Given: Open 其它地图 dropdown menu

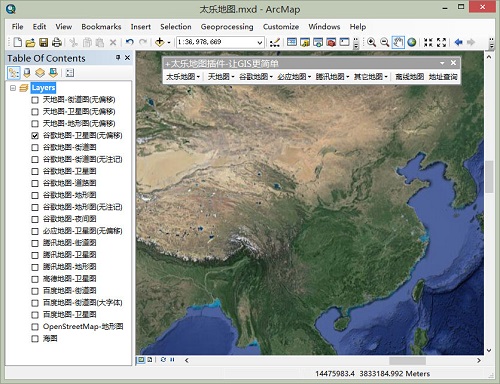Looking at the screenshot, I should (371, 77).
